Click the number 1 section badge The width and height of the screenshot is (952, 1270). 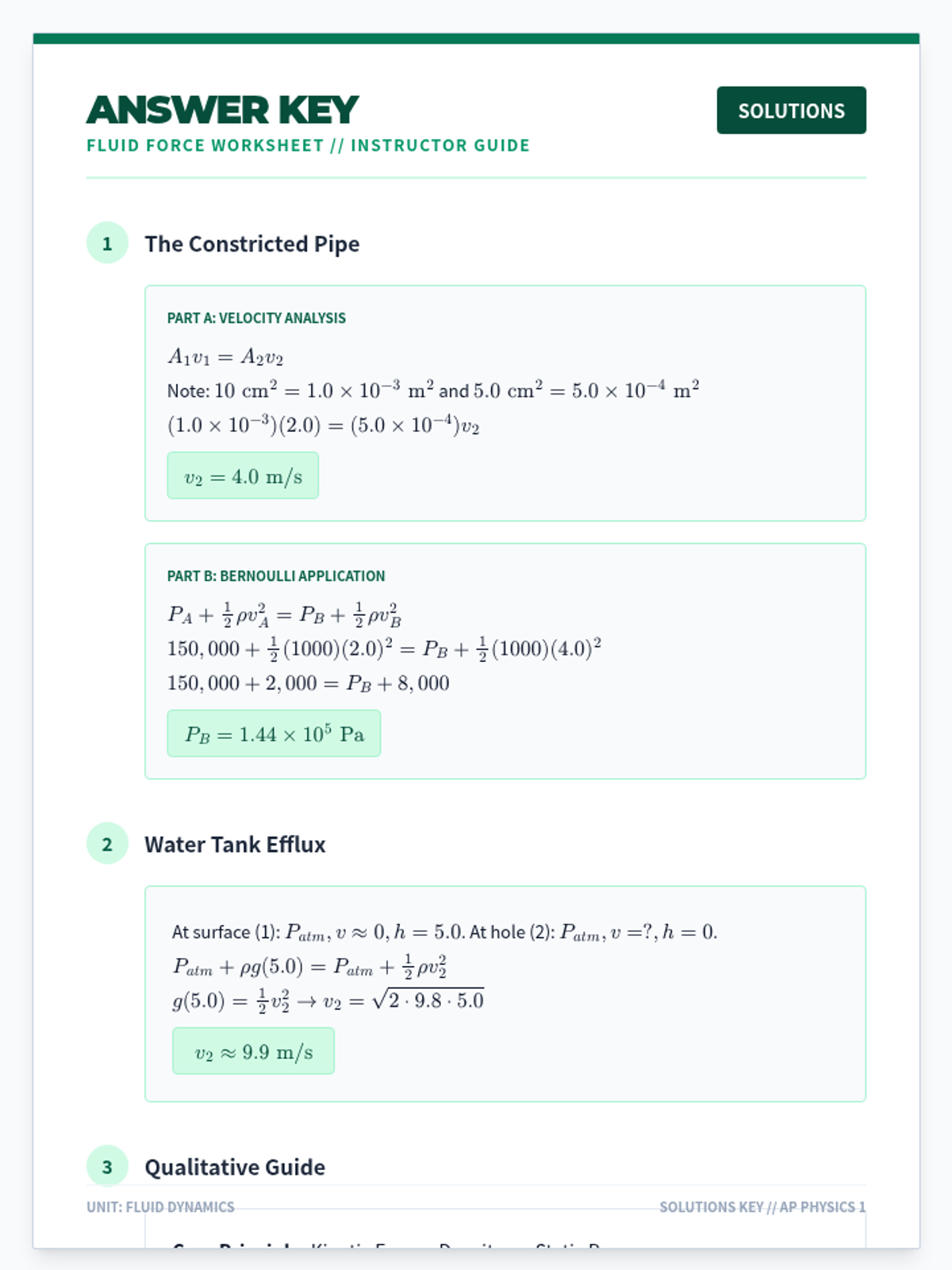[x=107, y=243]
